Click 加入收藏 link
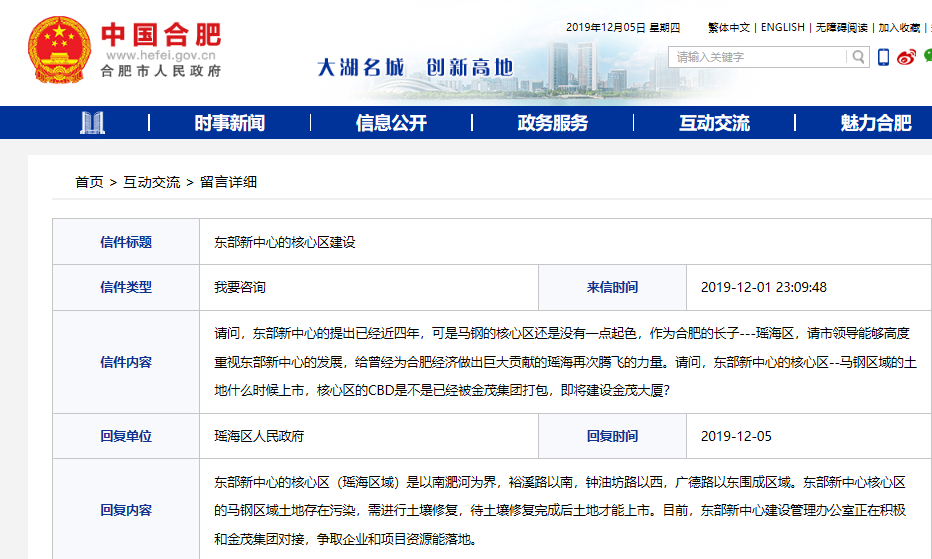 (899, 27)
